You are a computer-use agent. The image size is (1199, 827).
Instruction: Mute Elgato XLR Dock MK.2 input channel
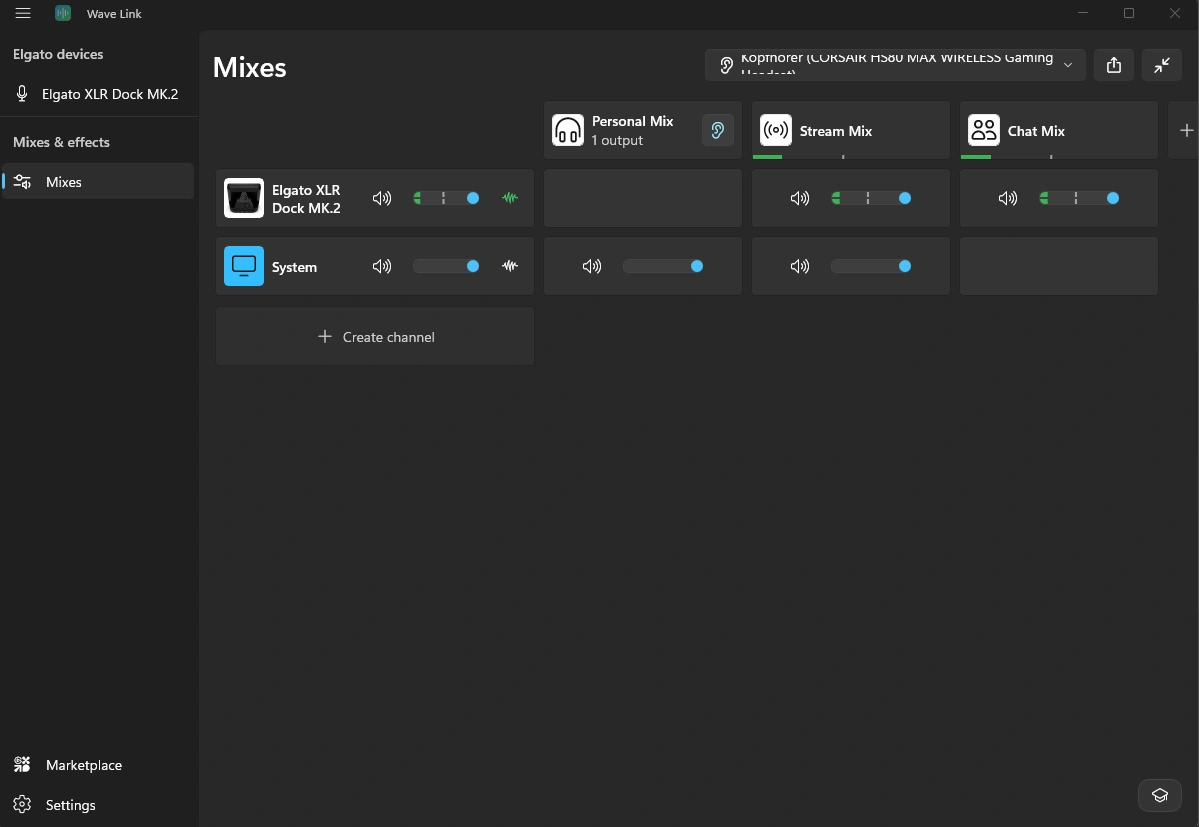pyautogui.click(x=382, y=198)
